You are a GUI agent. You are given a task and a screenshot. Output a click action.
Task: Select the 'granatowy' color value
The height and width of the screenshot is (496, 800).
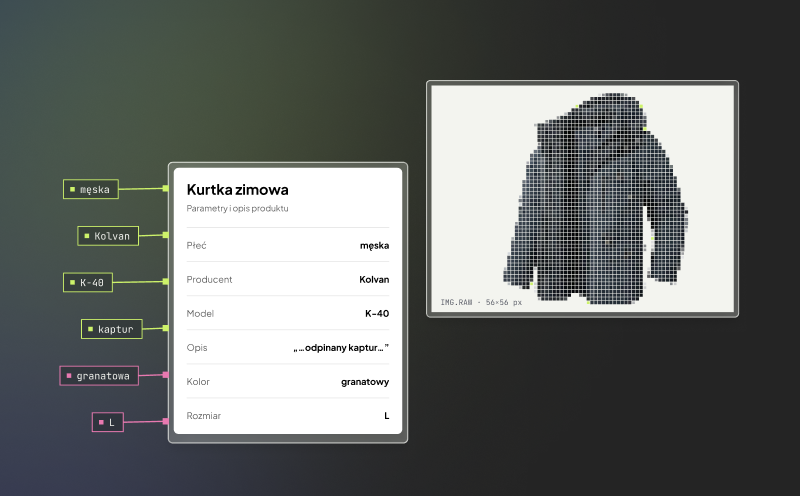(365, 382)
